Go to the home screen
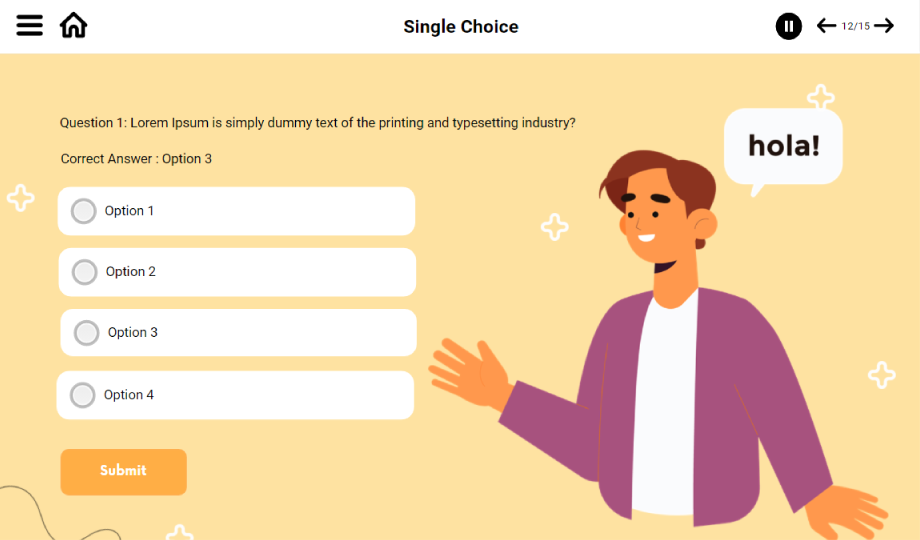The width and height of the screenshot is (920, 540). click(73, 26)
